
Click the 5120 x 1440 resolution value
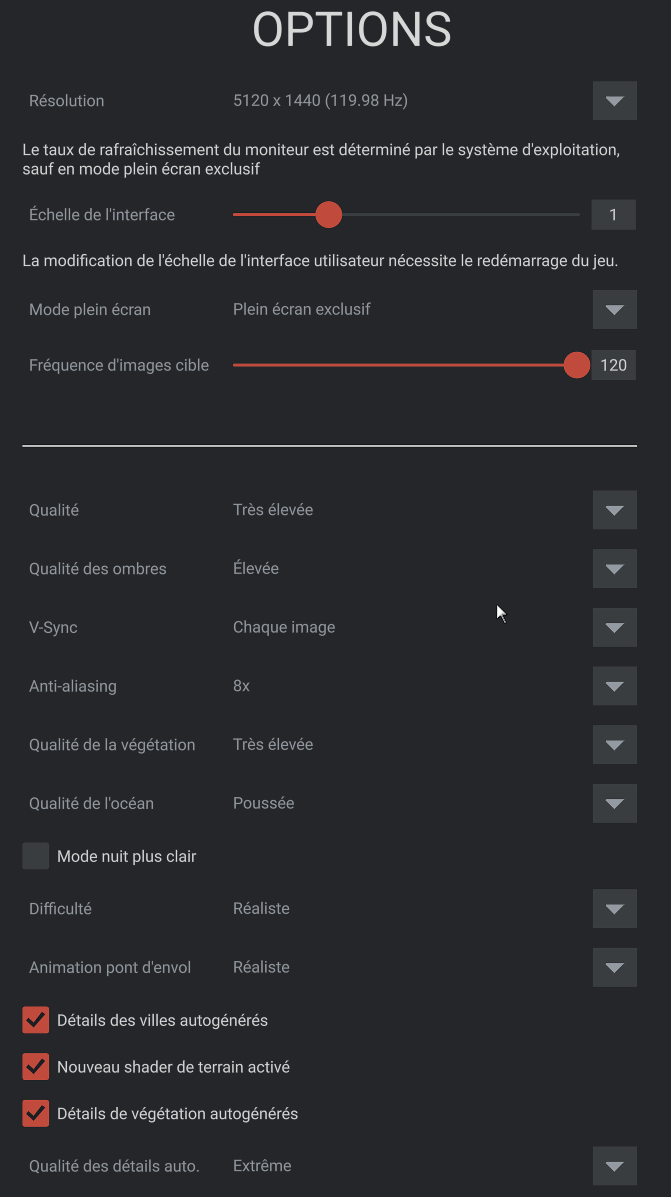coord(320,101)
